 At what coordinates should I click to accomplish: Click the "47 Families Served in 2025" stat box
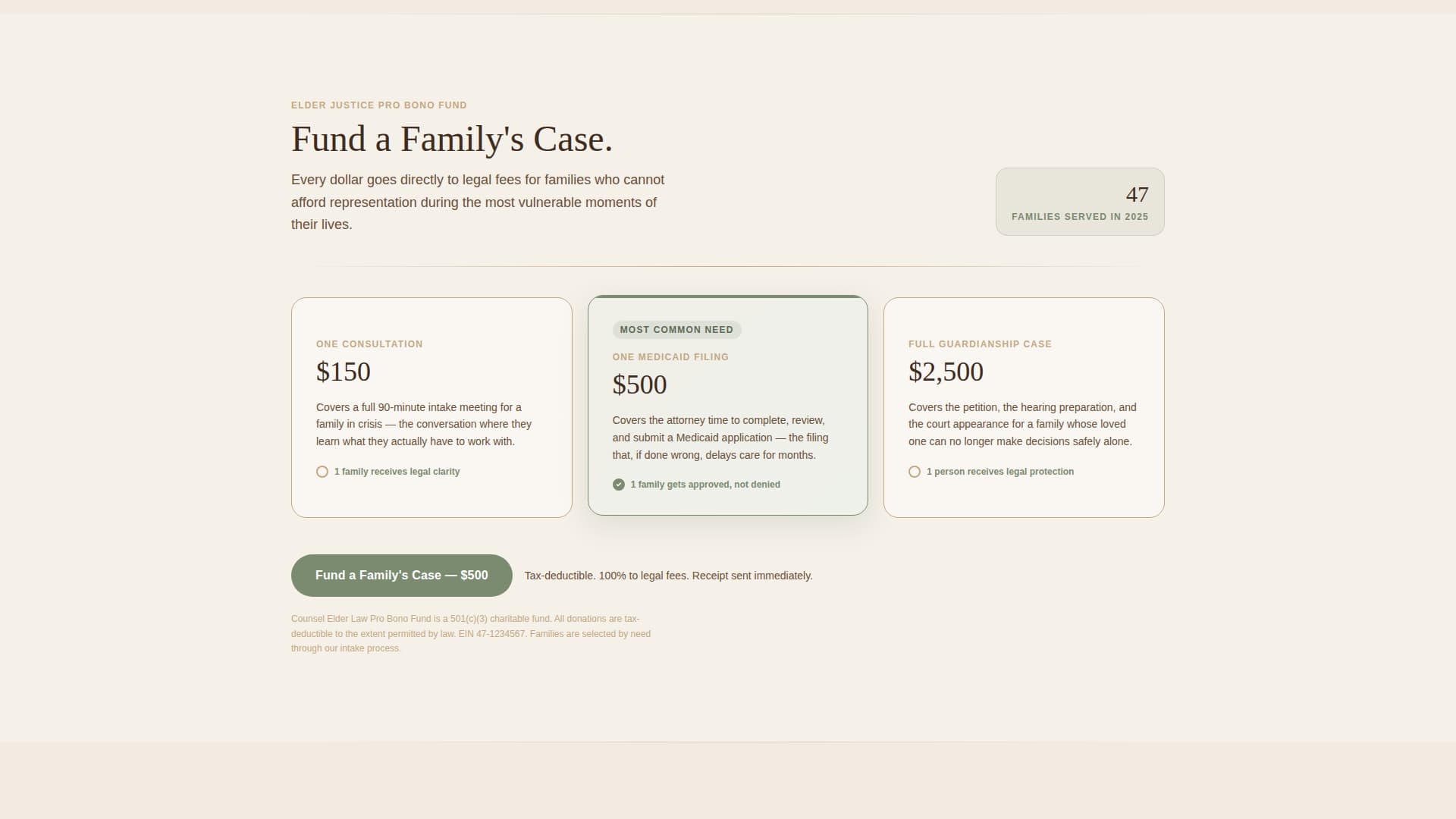[1080, 202]
